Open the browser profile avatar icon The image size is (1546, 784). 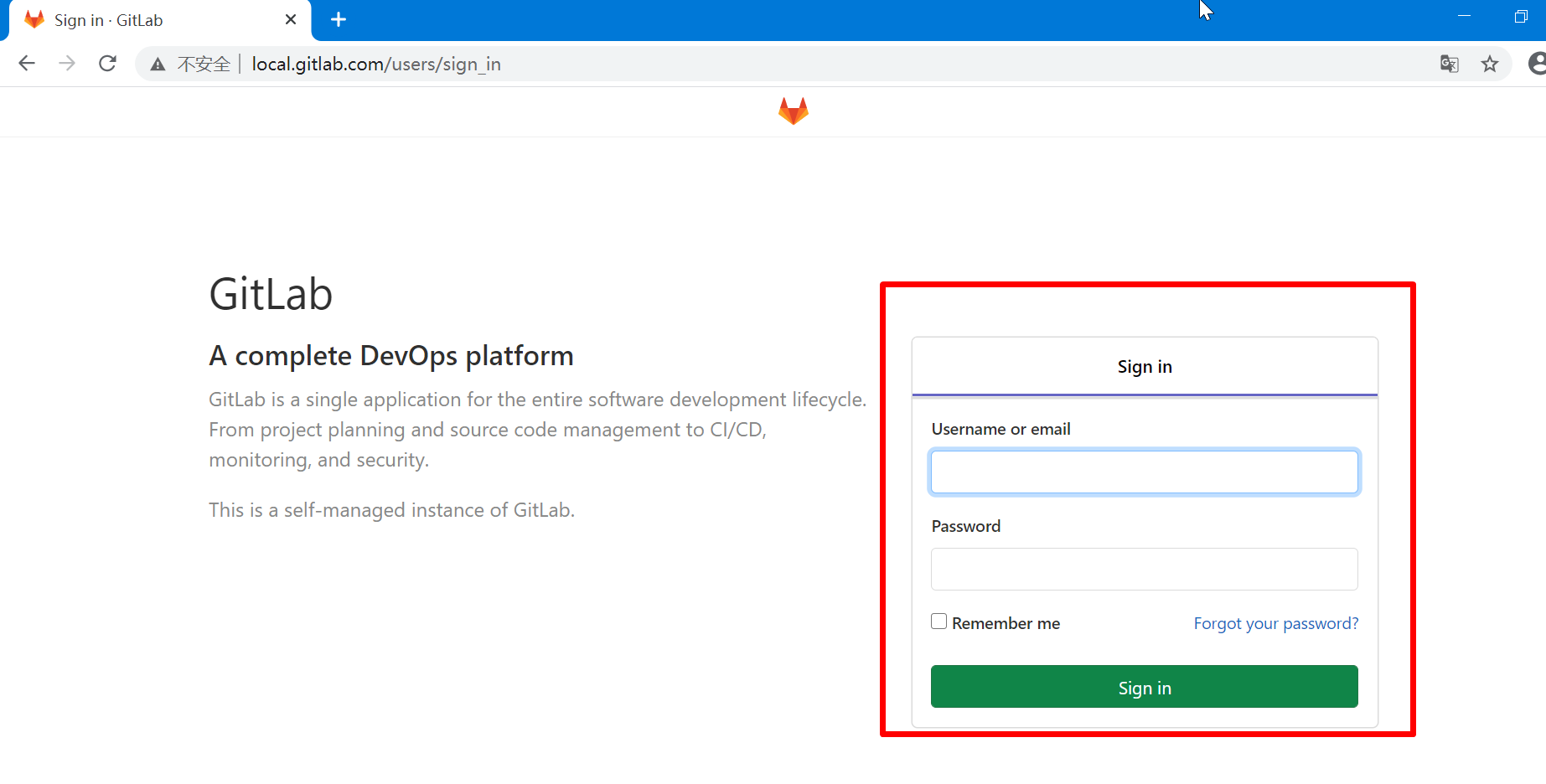(x=1537, y=64)
